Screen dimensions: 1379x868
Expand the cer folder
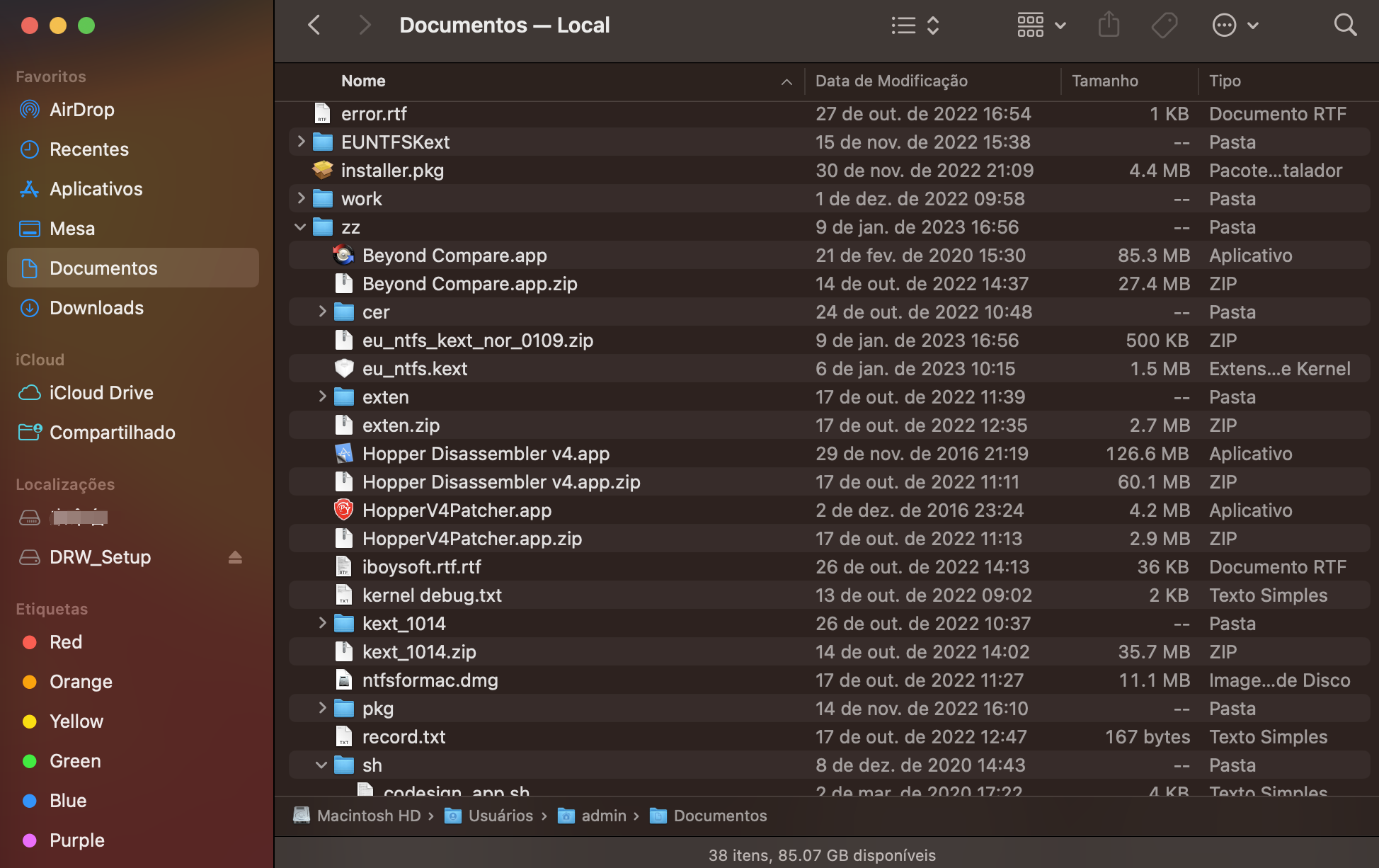tap(322, 312)
